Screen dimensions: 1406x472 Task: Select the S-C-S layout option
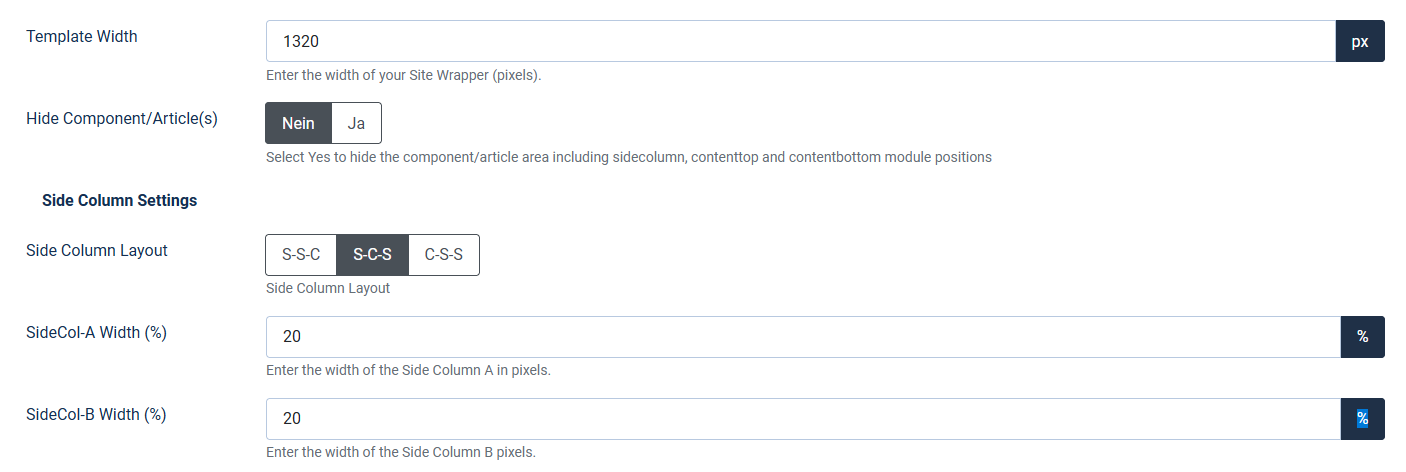pyautogui.click(x=372, y=255)
